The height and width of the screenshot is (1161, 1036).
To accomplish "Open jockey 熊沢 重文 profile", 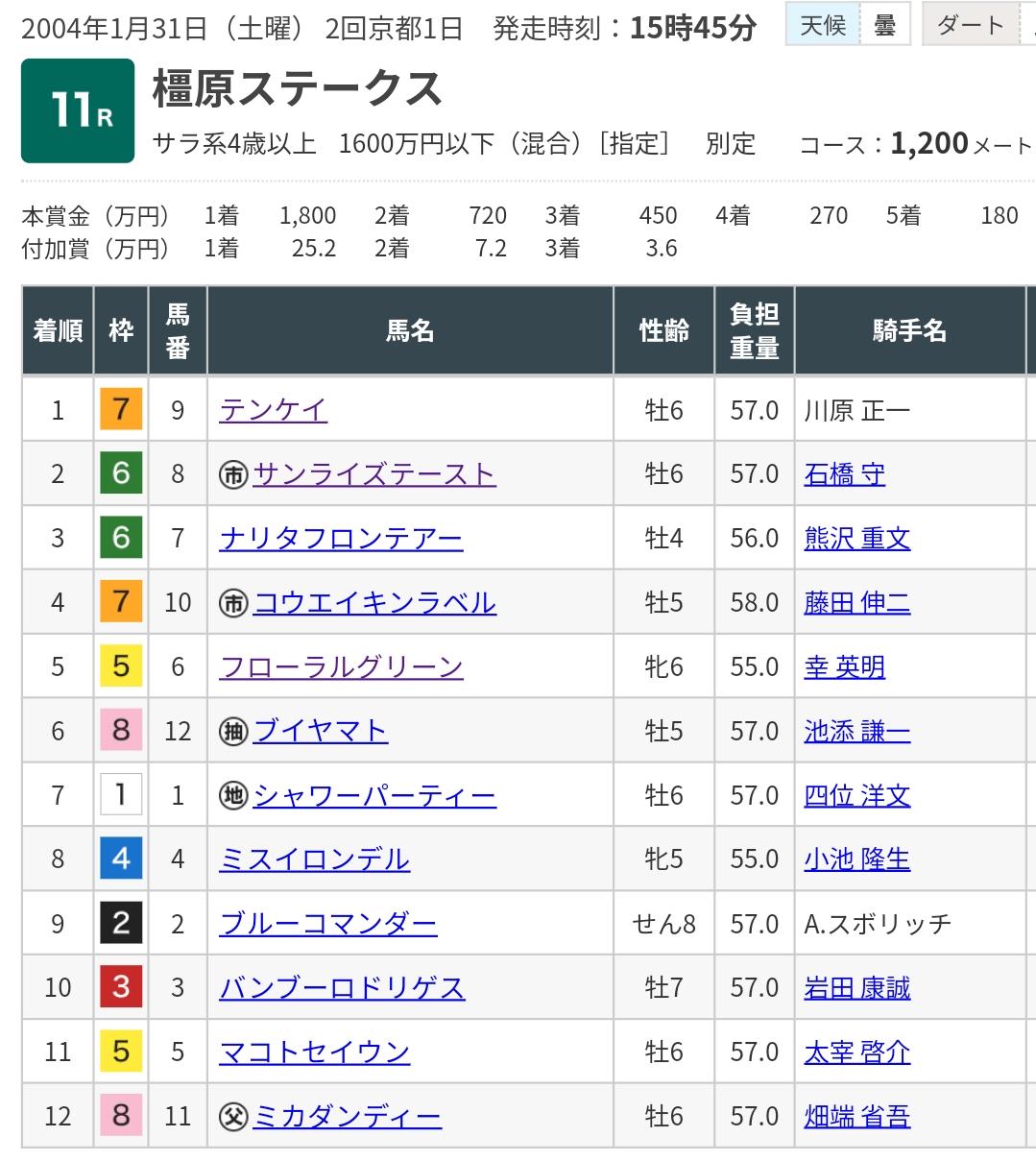I will pyautogui.click(x=856, y=539).
